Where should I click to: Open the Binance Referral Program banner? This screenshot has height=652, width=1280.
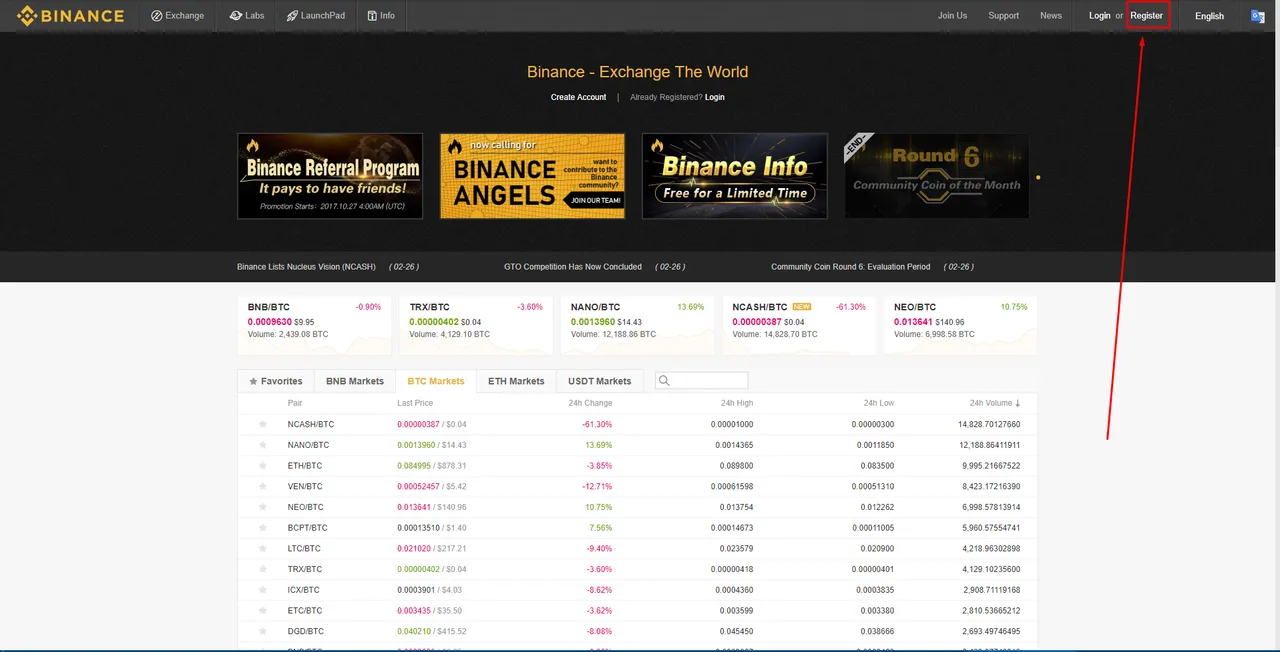point(330,176)
